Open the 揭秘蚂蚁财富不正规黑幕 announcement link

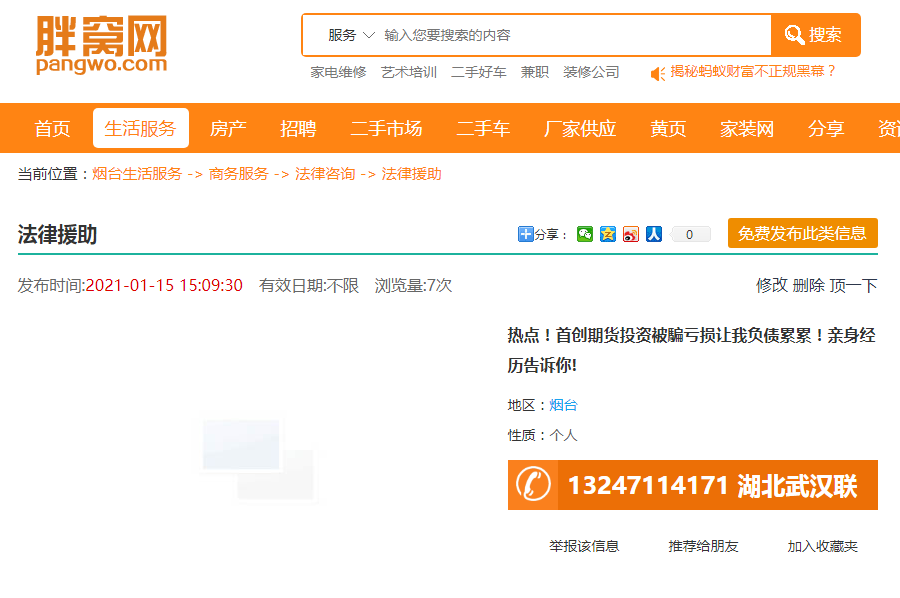(753, 71)
